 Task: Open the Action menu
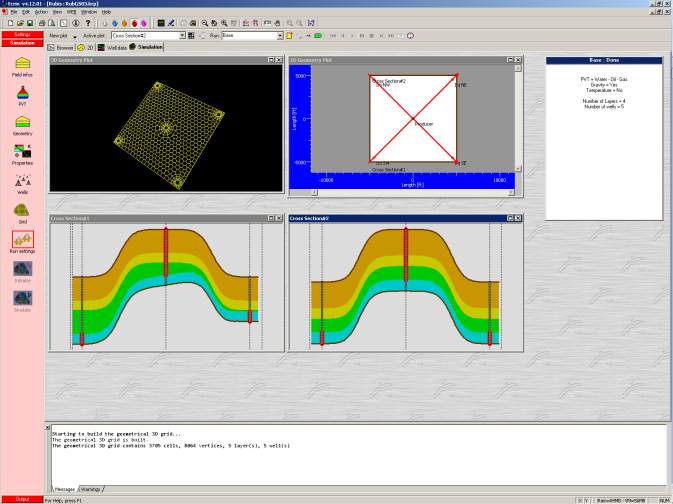point(41,11)
